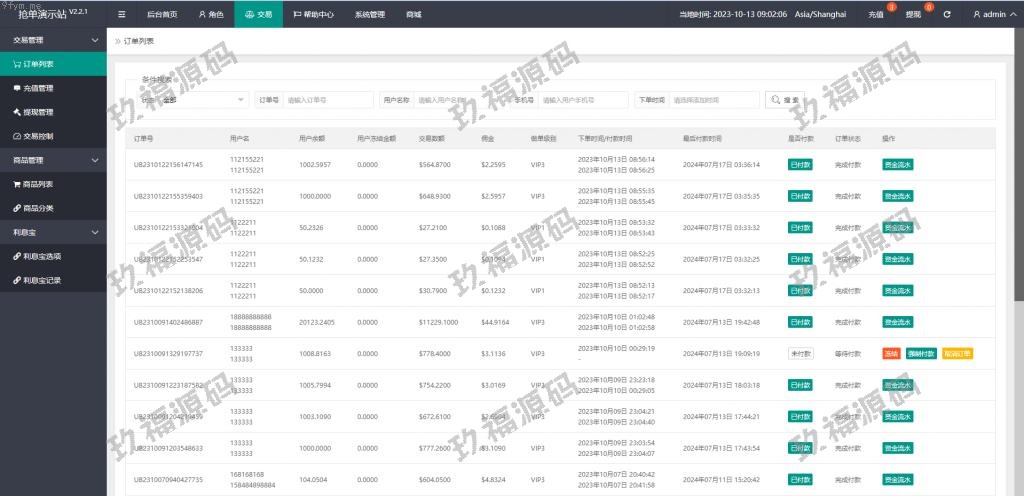Viewport: 1024px width, 496px height.
Task: Go to 充值管理 in the sidebar
Action: [39, 88]
